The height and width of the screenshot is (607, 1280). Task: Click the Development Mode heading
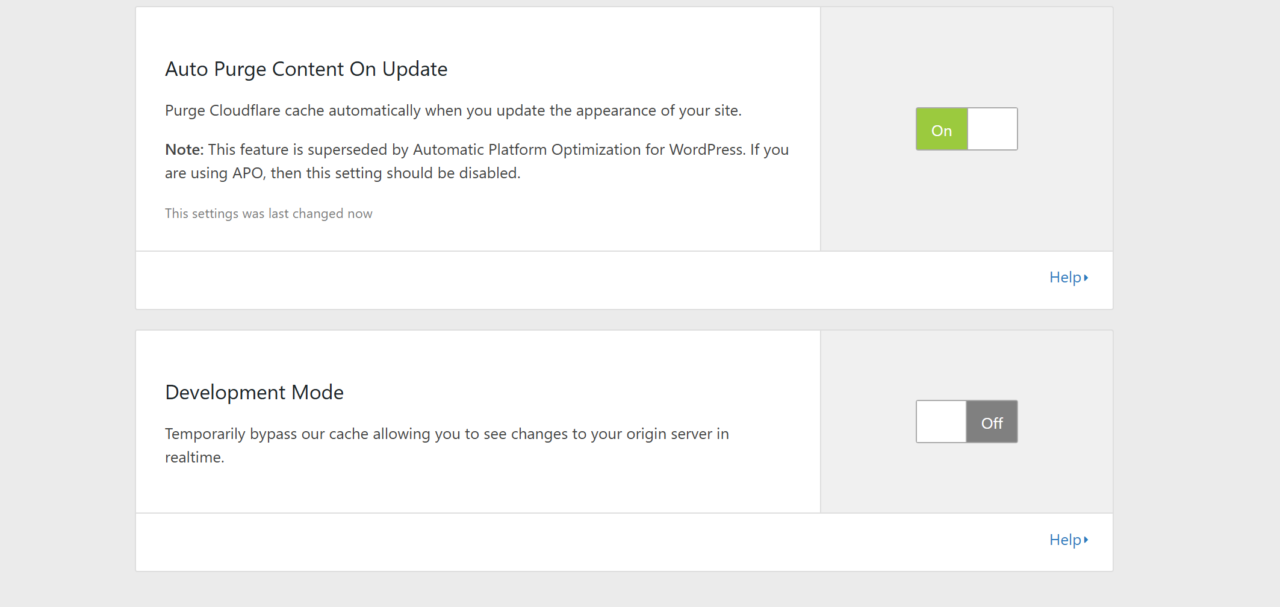click(254, 393)
